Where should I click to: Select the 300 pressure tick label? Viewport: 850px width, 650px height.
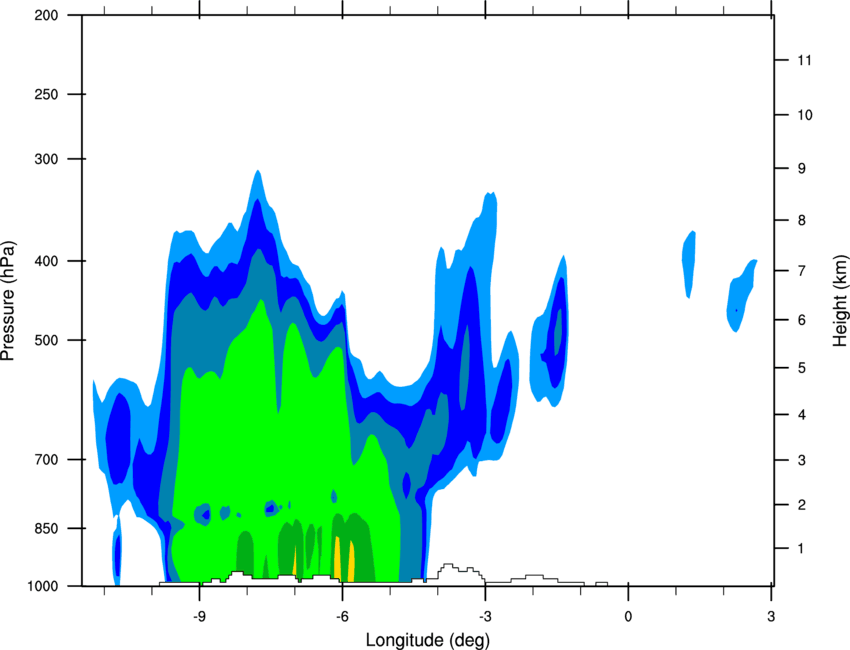(46, 159)
